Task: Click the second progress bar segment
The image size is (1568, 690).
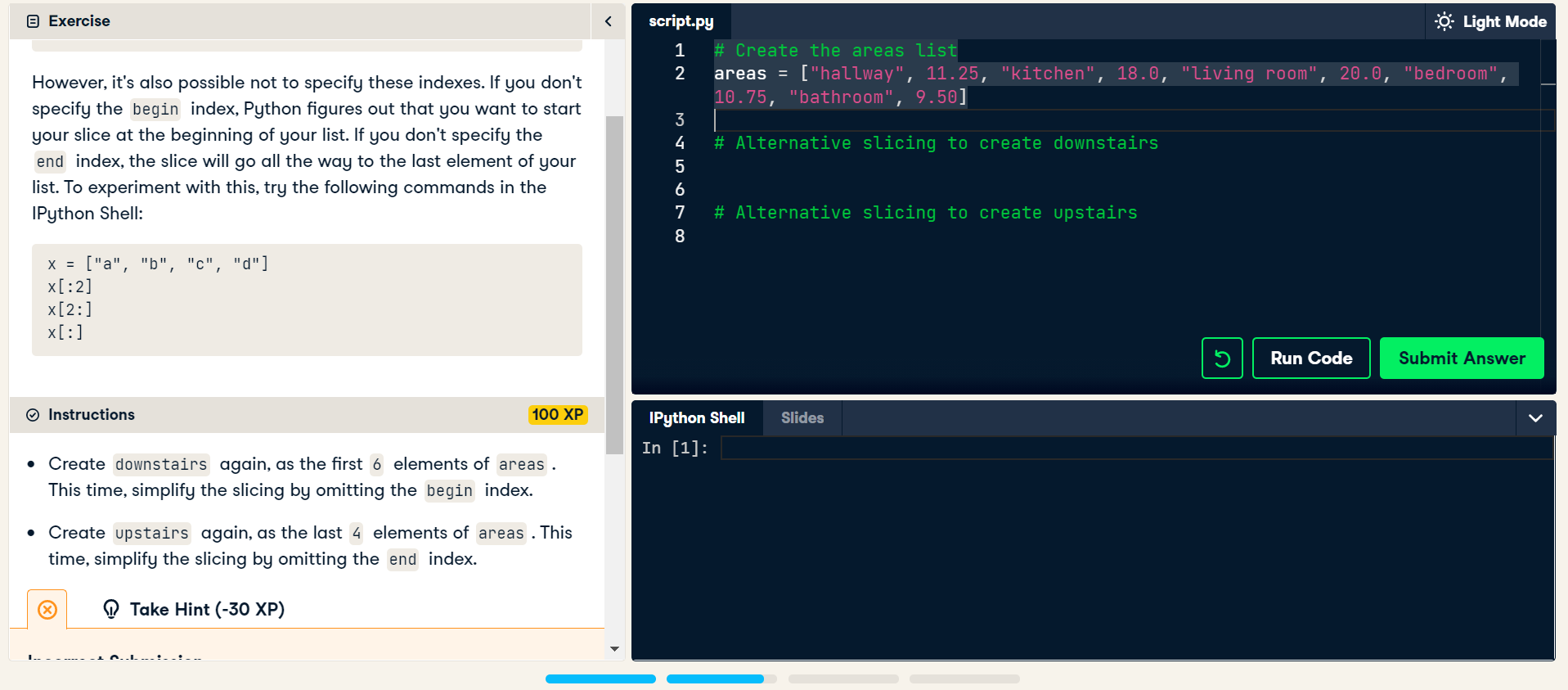Action: pyautogui.click(x=721, y=679)
